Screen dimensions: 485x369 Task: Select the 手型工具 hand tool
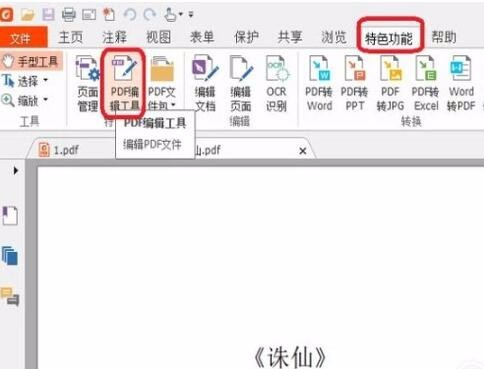pos(31,61)
